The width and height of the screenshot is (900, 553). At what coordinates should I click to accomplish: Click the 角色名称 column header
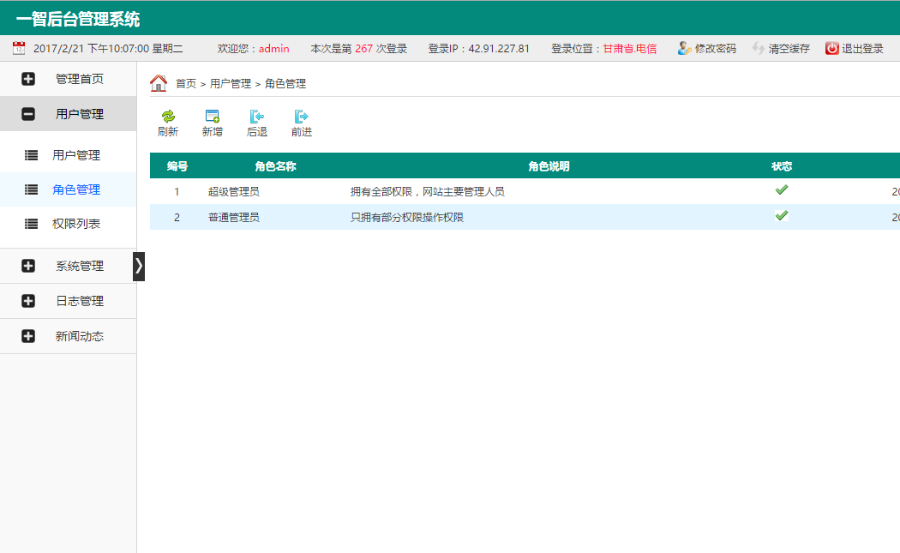(276, 167)
